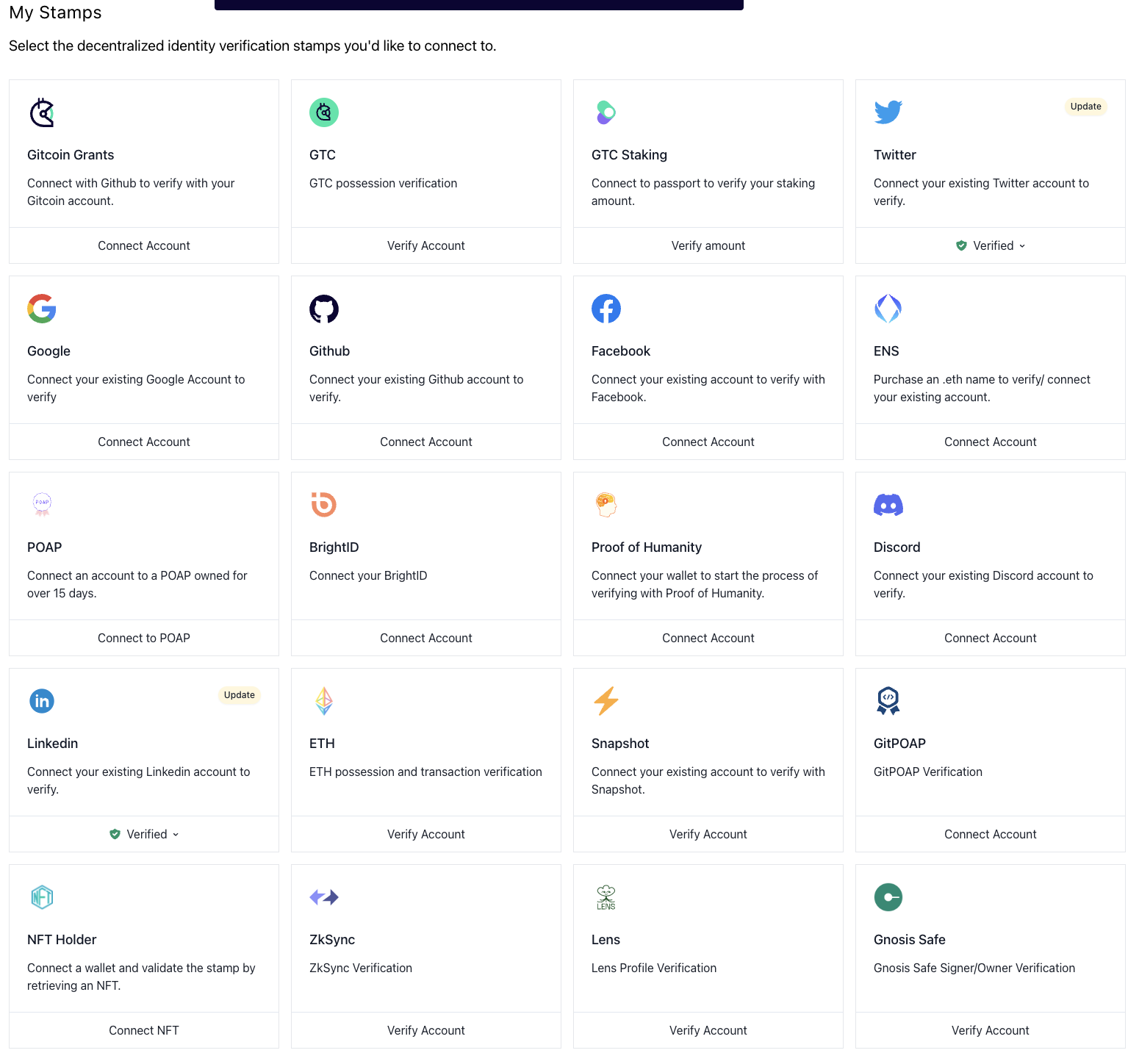Connect your Gitcoin Grants account
Screen dimensions: 1139x1064
click(143, 245)
